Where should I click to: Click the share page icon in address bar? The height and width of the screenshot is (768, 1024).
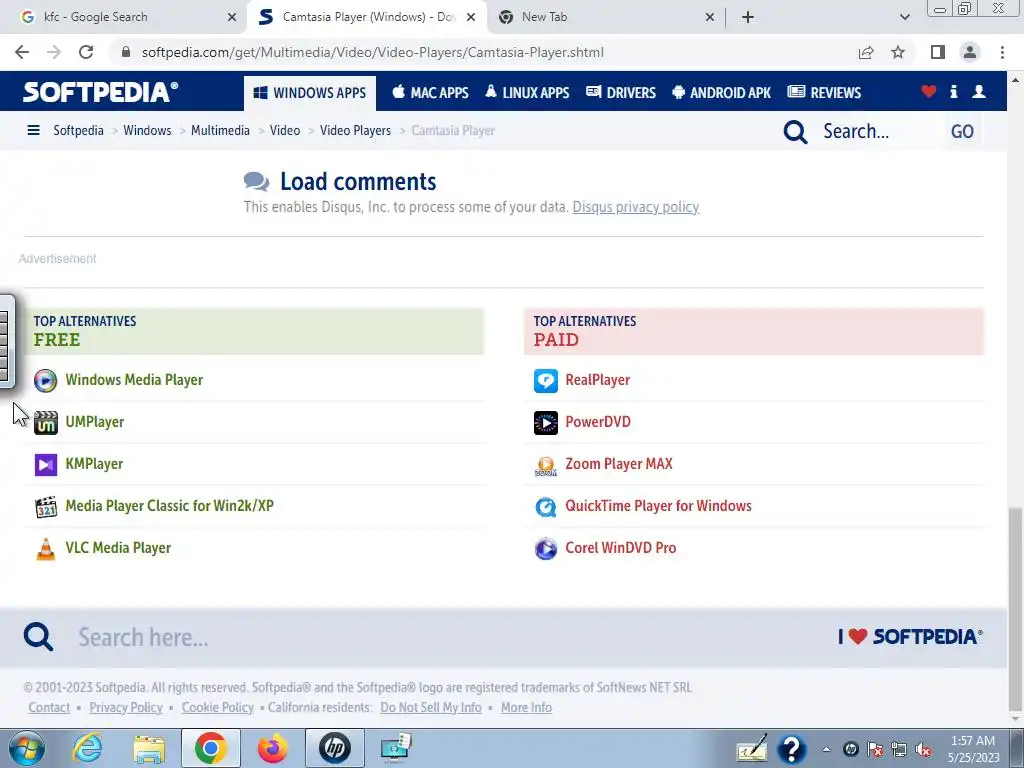(866, 52)
